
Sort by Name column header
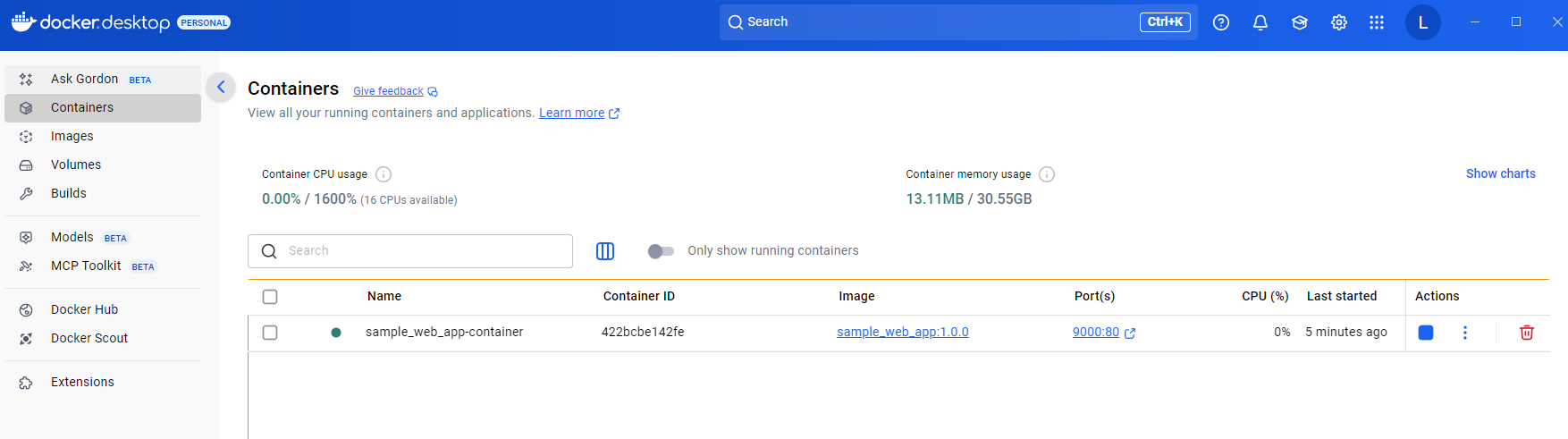pyautogui.click(x=384, y=296)
